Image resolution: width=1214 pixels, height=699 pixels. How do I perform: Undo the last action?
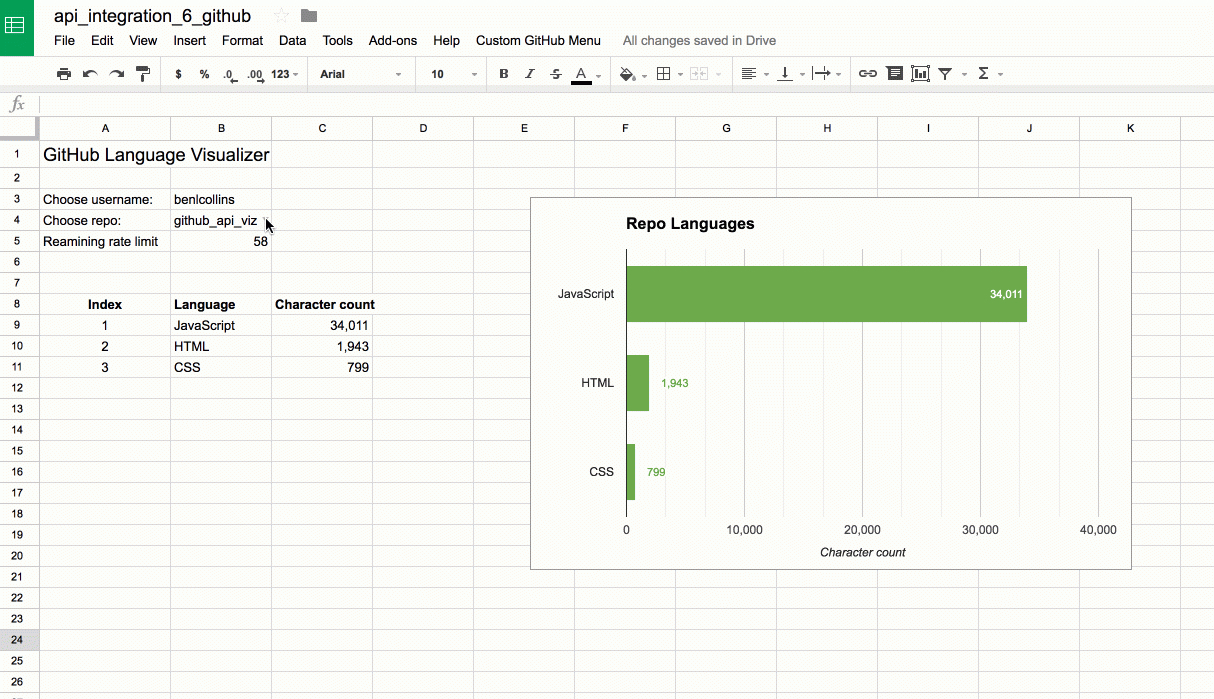[x=89, y=73]
